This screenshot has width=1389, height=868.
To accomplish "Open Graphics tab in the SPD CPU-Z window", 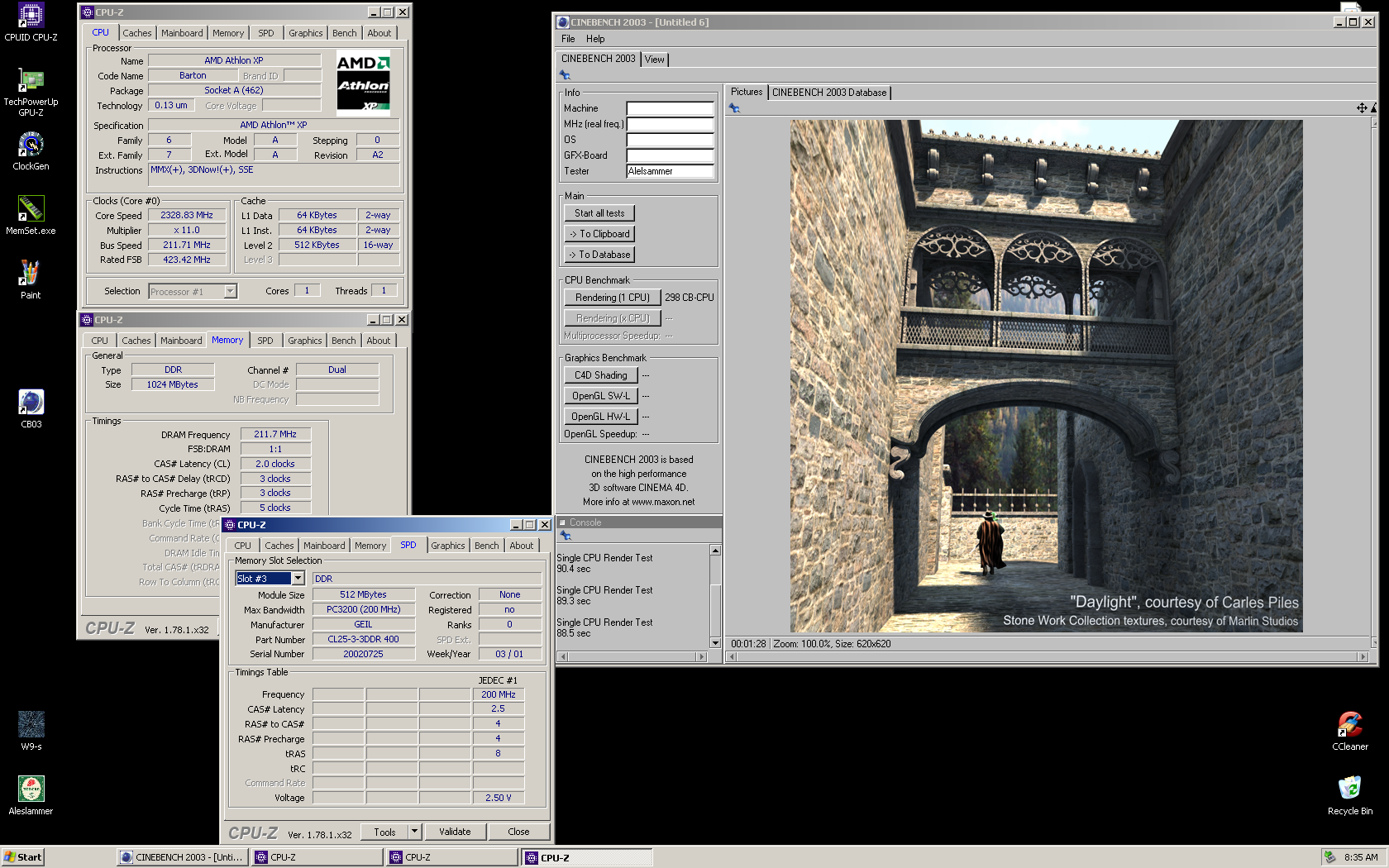I will (x=448, y=546).
